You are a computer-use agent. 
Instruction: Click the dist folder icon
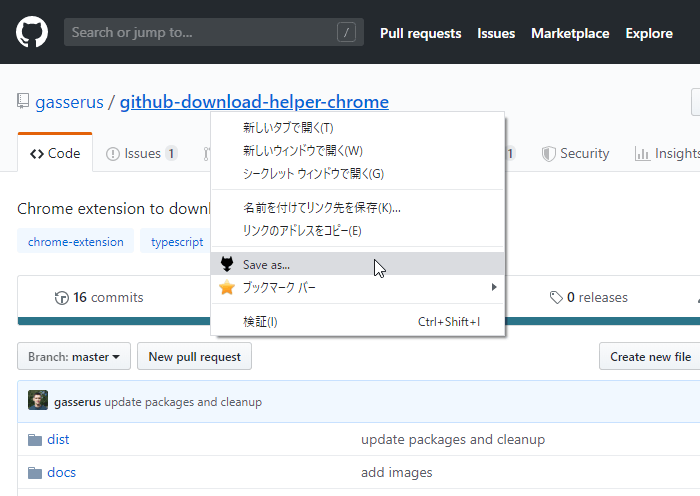35,440
